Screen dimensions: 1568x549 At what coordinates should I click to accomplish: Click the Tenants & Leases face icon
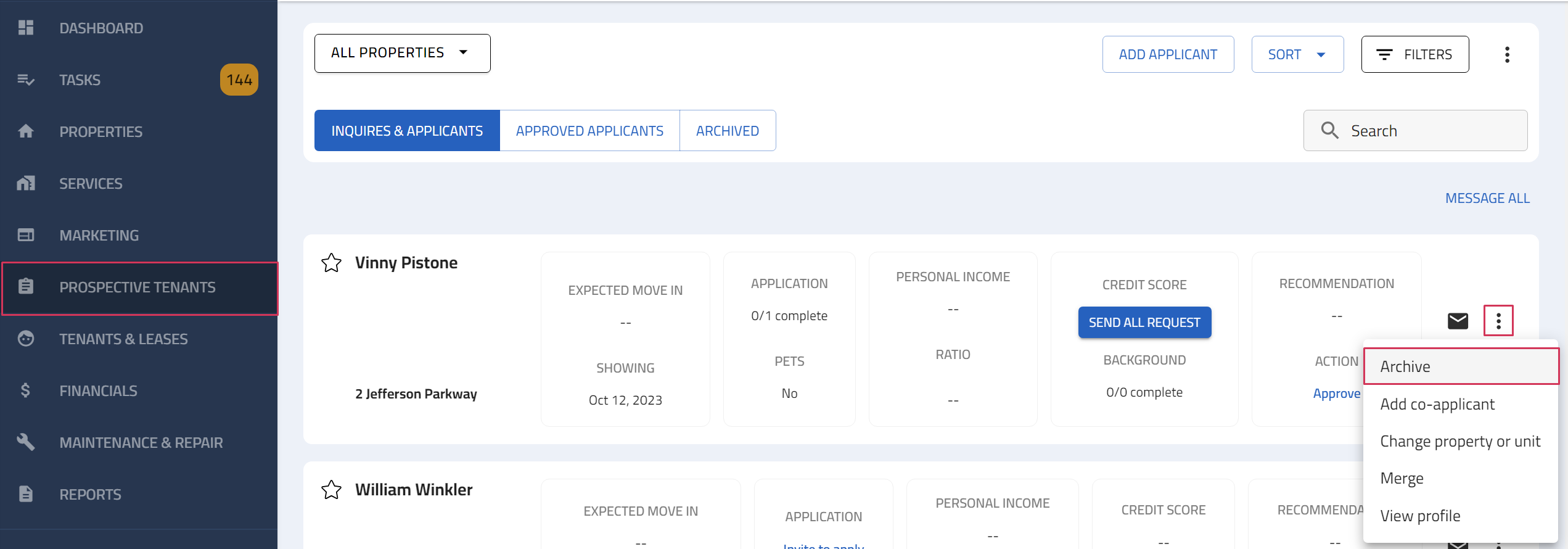tap(26, 339)
